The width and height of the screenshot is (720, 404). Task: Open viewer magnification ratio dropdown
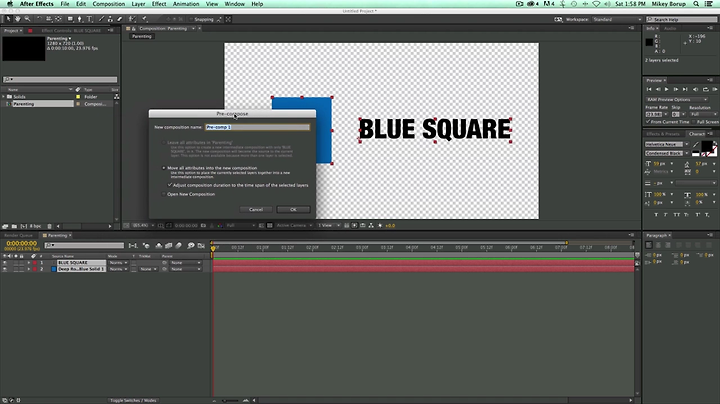[x=144, y=225]
